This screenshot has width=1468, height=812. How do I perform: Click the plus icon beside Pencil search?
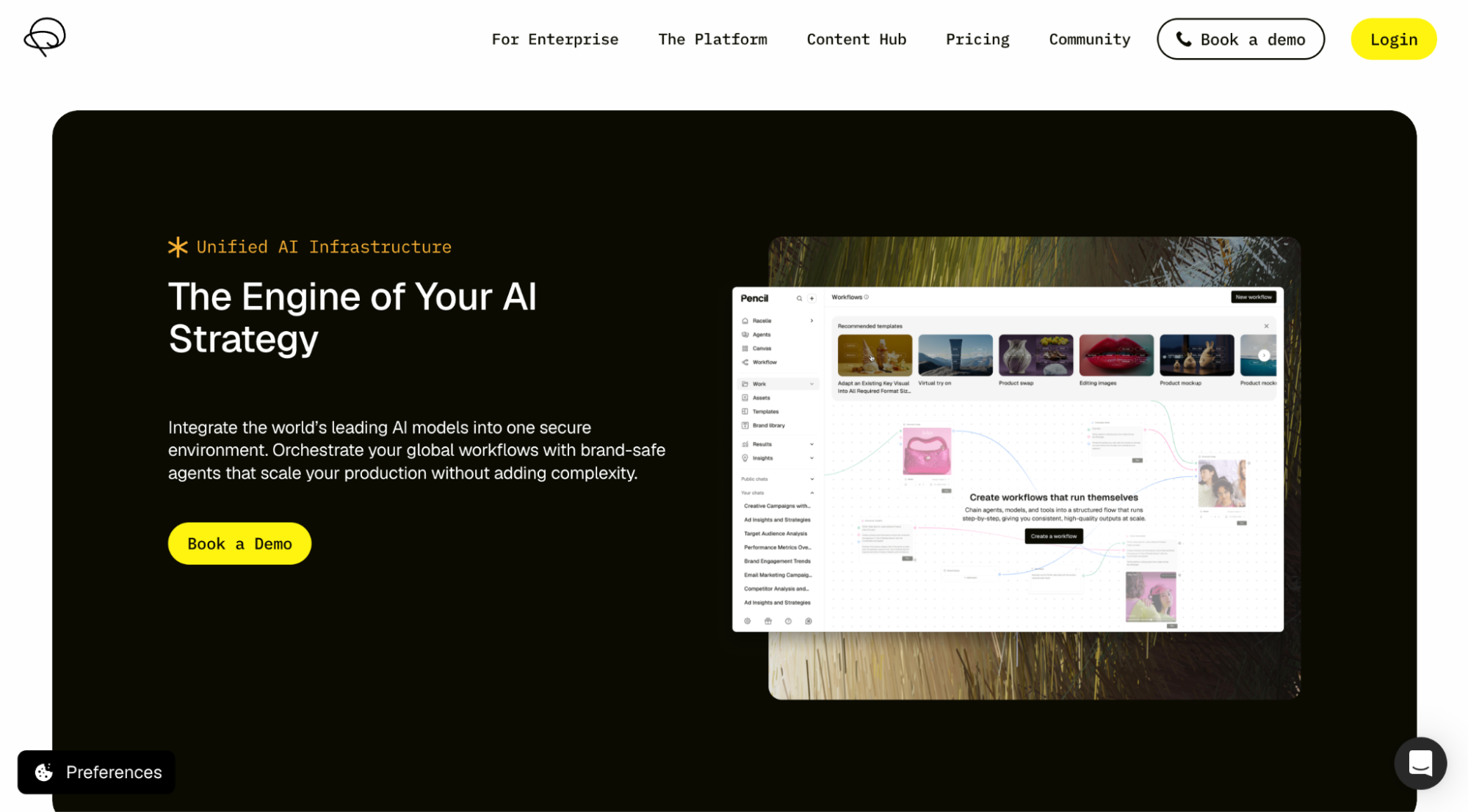tap(811, 299)
